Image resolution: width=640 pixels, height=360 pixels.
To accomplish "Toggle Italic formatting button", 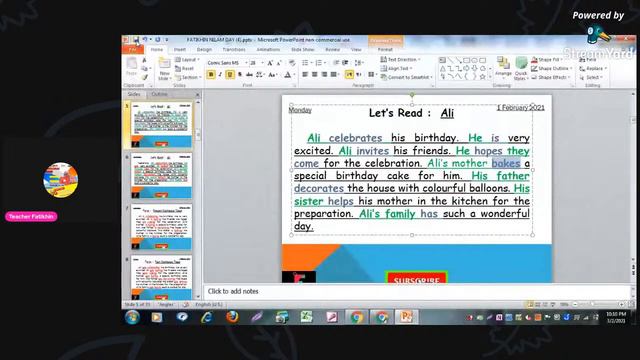I will point(220,75).
